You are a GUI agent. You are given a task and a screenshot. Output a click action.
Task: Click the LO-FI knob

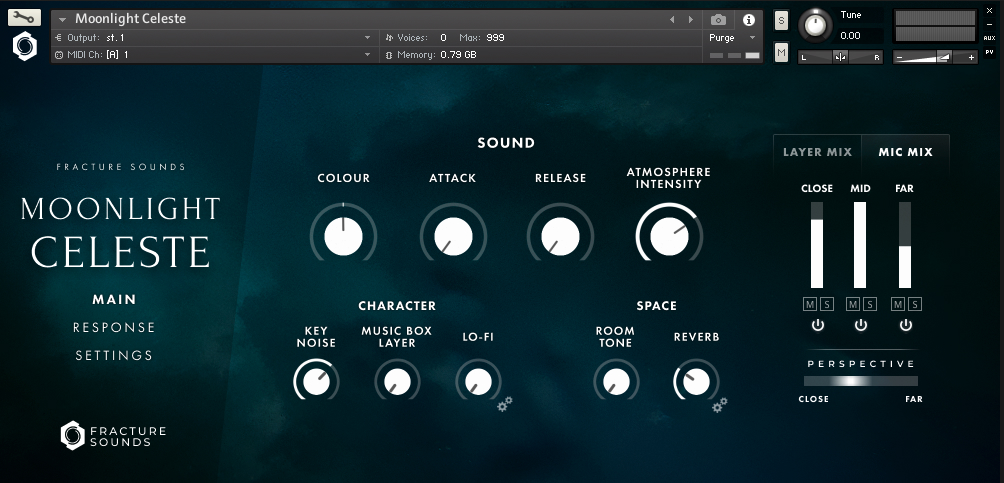(478, 382)
